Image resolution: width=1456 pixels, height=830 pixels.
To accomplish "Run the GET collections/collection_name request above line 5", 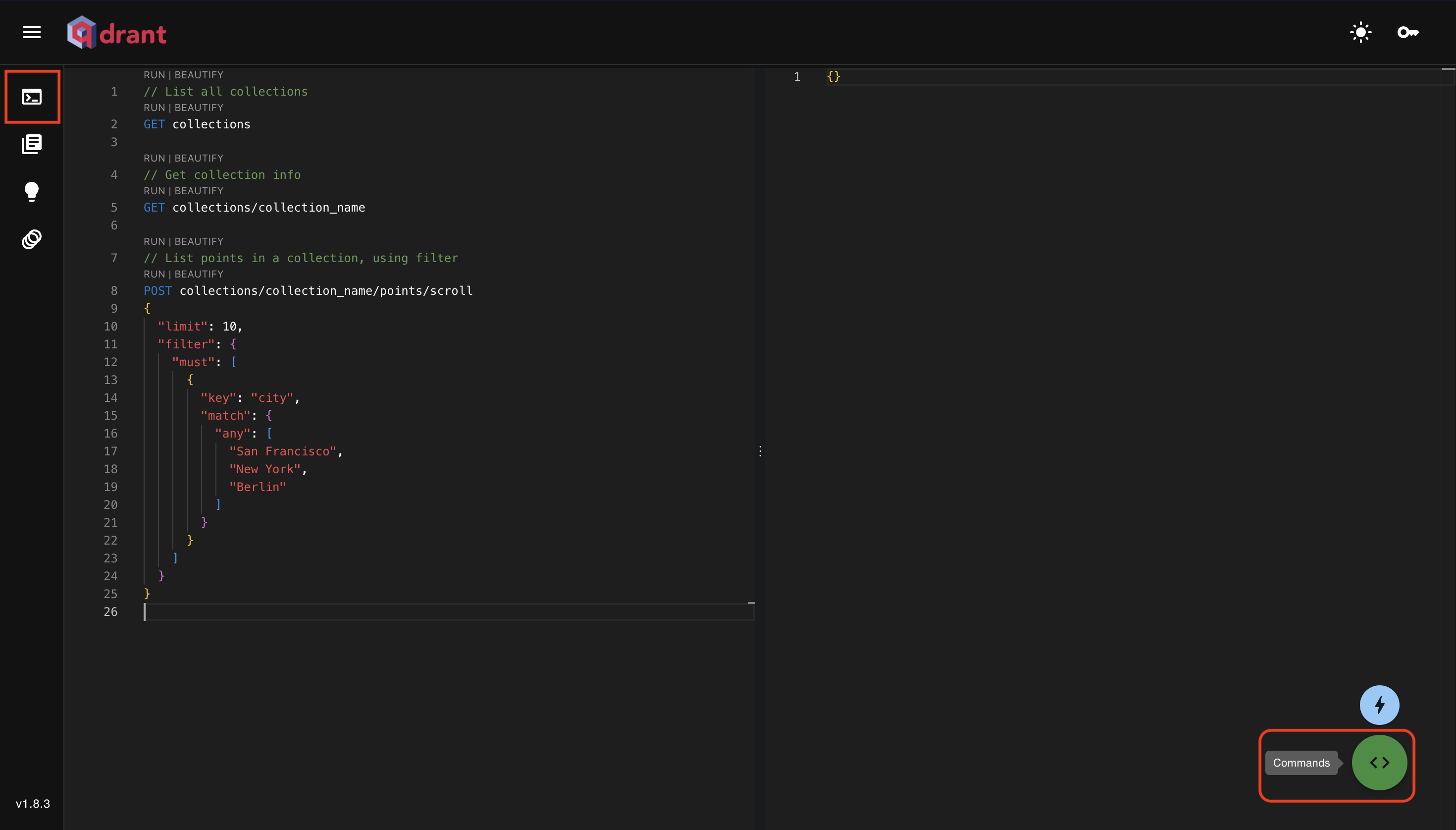I will [154, 191].
